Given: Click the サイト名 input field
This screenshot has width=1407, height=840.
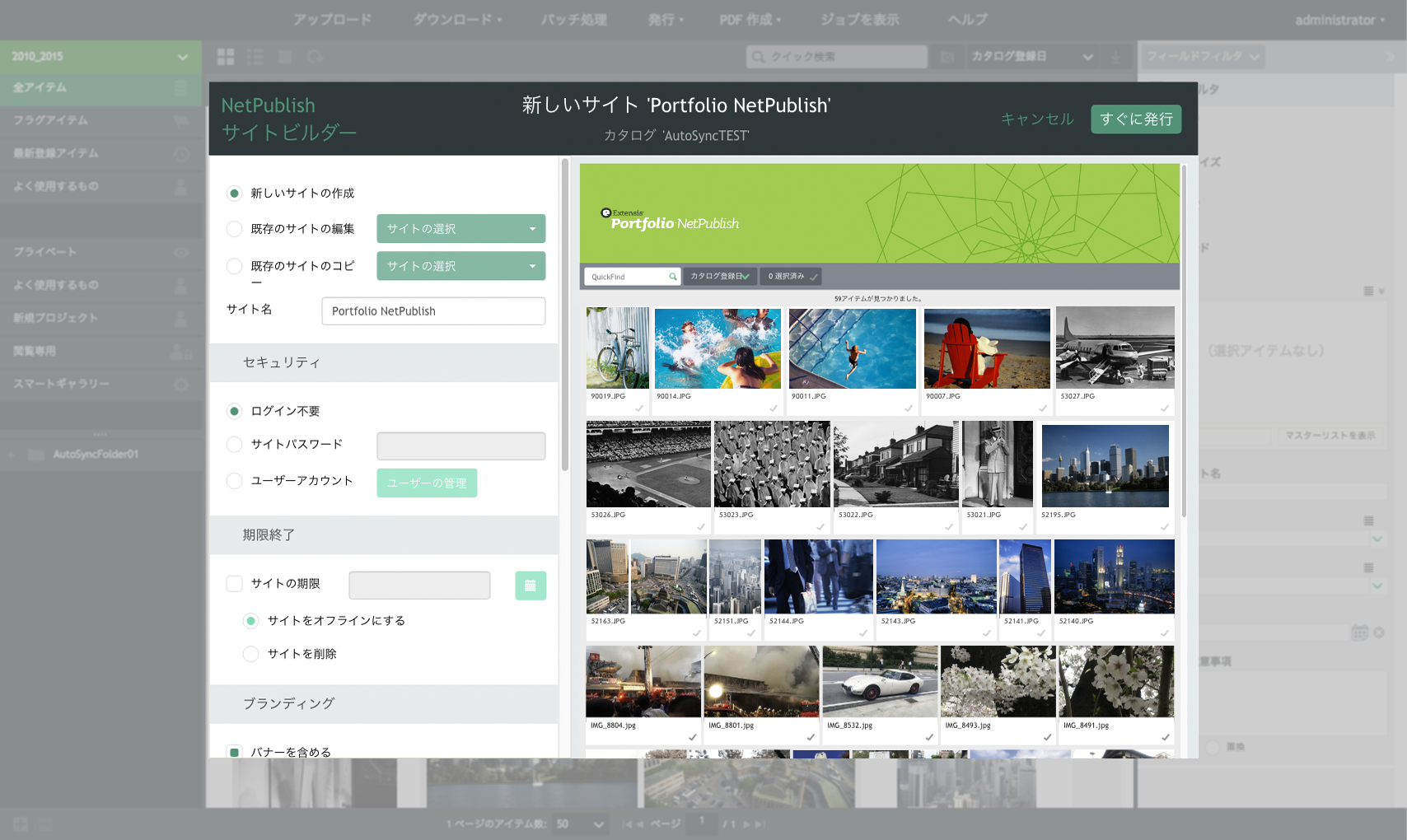Looking at the screenshot, I should pos(433,311).
